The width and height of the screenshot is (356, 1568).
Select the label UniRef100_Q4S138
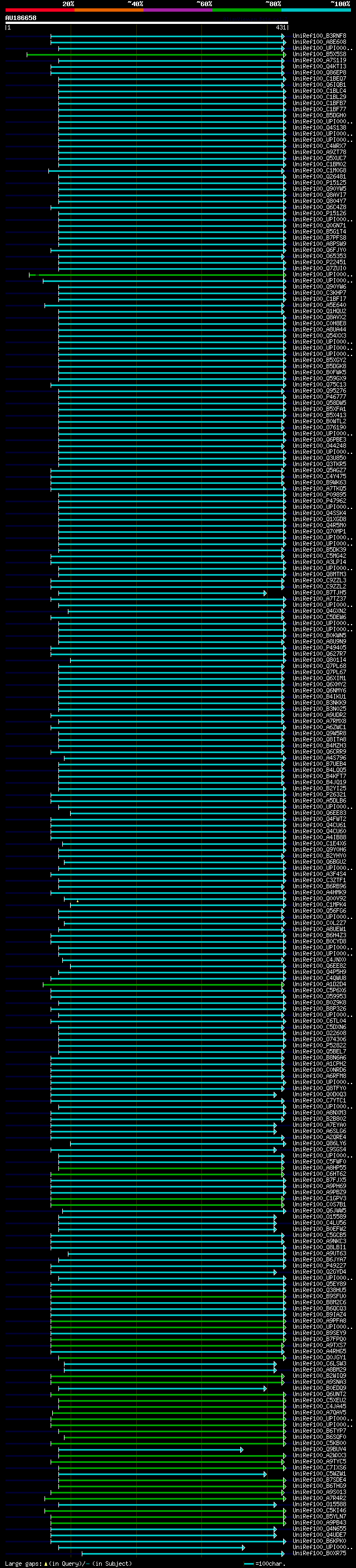point(319,127)
